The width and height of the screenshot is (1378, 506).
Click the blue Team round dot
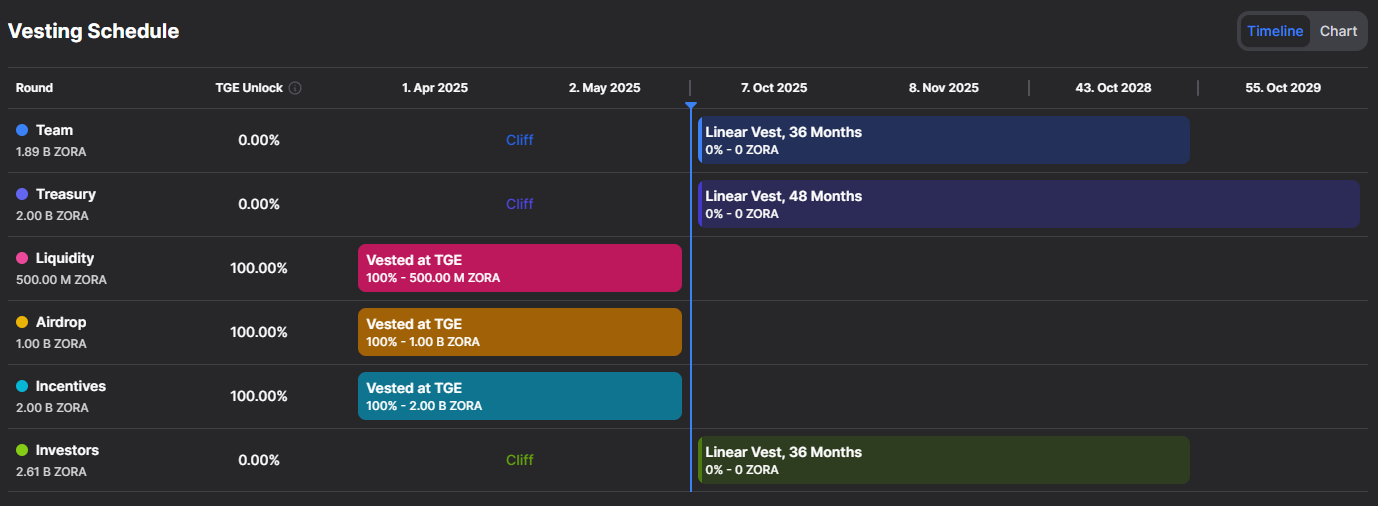click(x=22, y=131)
